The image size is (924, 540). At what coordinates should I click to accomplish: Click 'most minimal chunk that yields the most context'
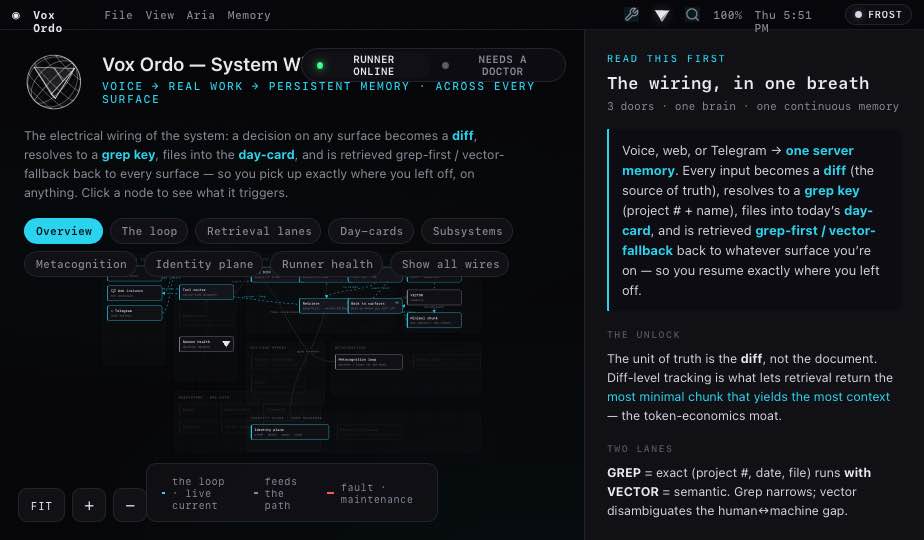tap(748, 397)
